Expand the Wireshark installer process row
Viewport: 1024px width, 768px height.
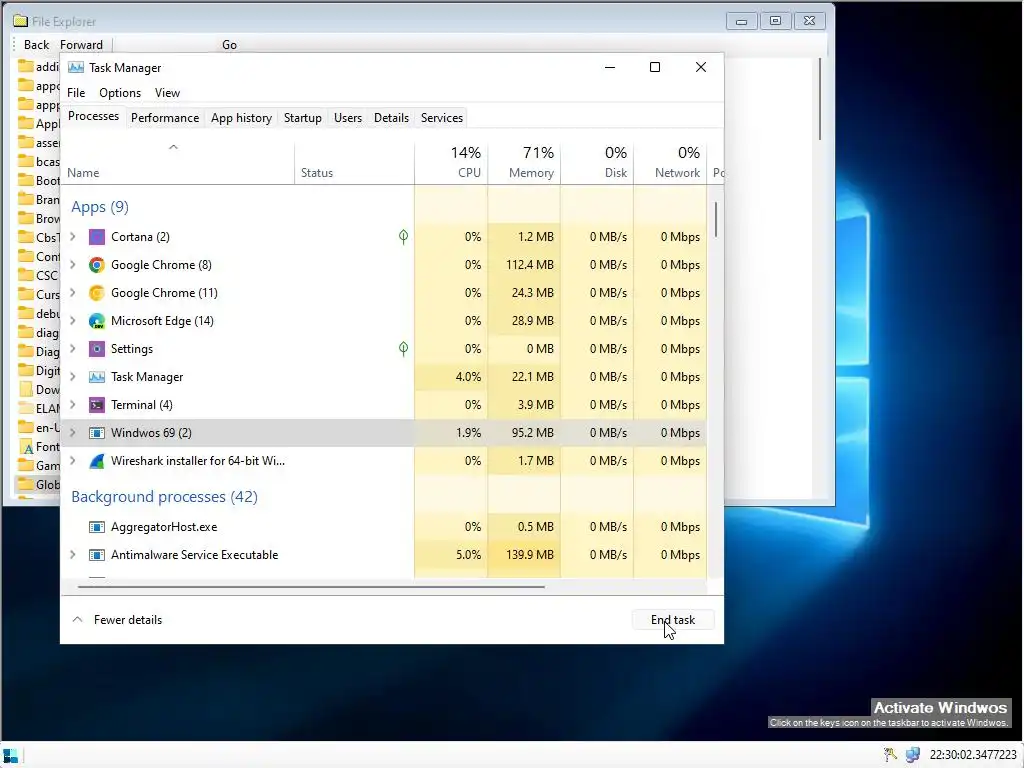72,461
